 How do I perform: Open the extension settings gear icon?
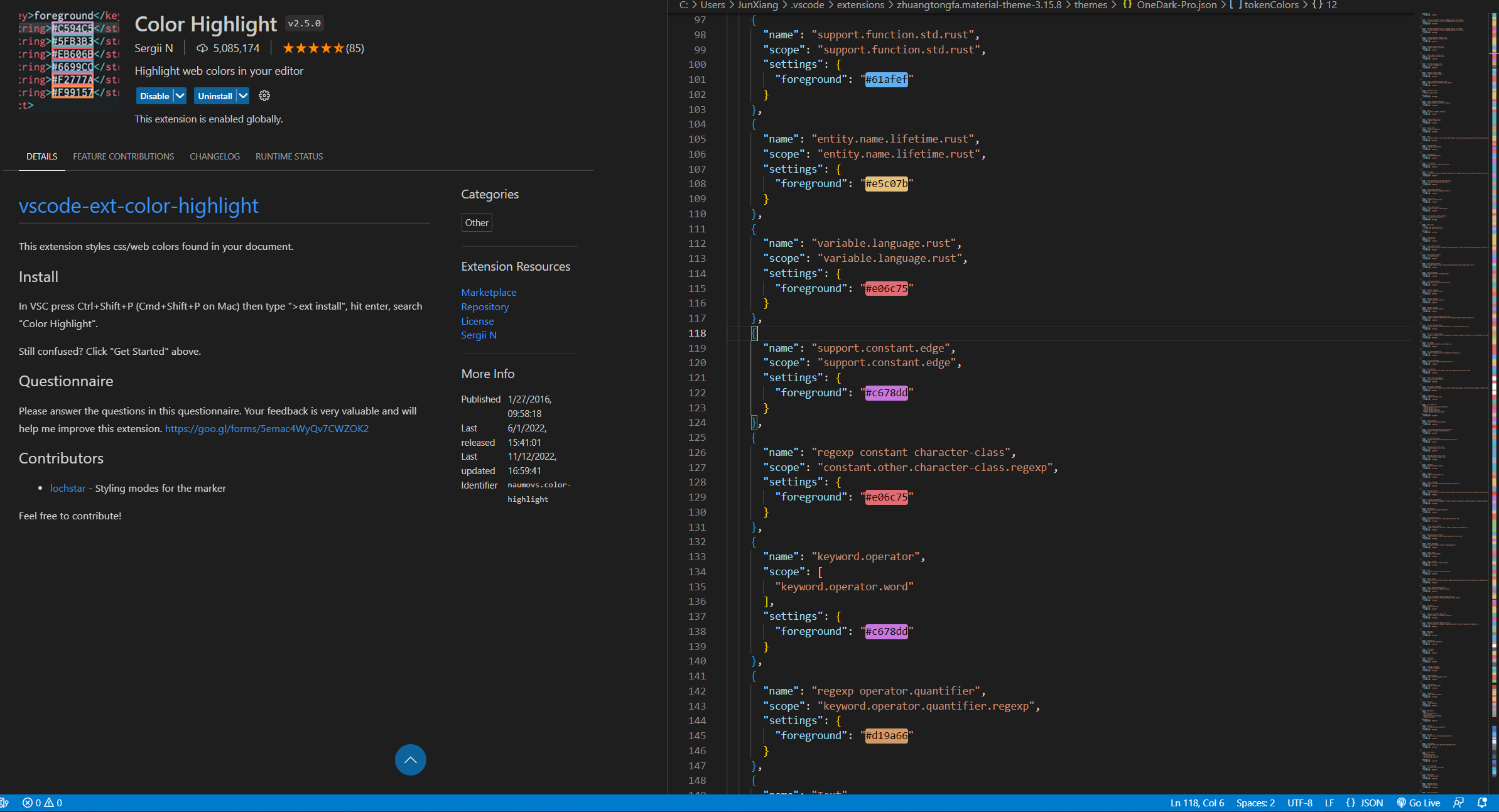[264, 95]
